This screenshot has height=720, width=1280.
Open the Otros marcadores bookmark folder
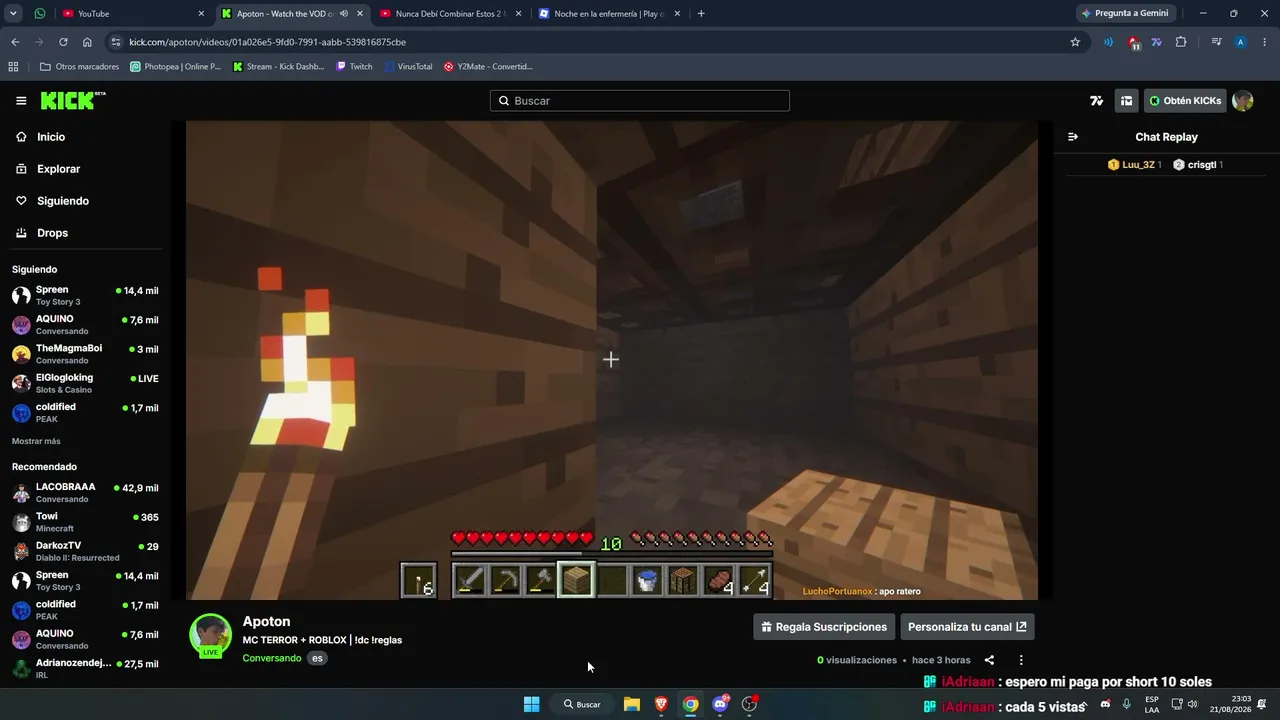point(79,67)
